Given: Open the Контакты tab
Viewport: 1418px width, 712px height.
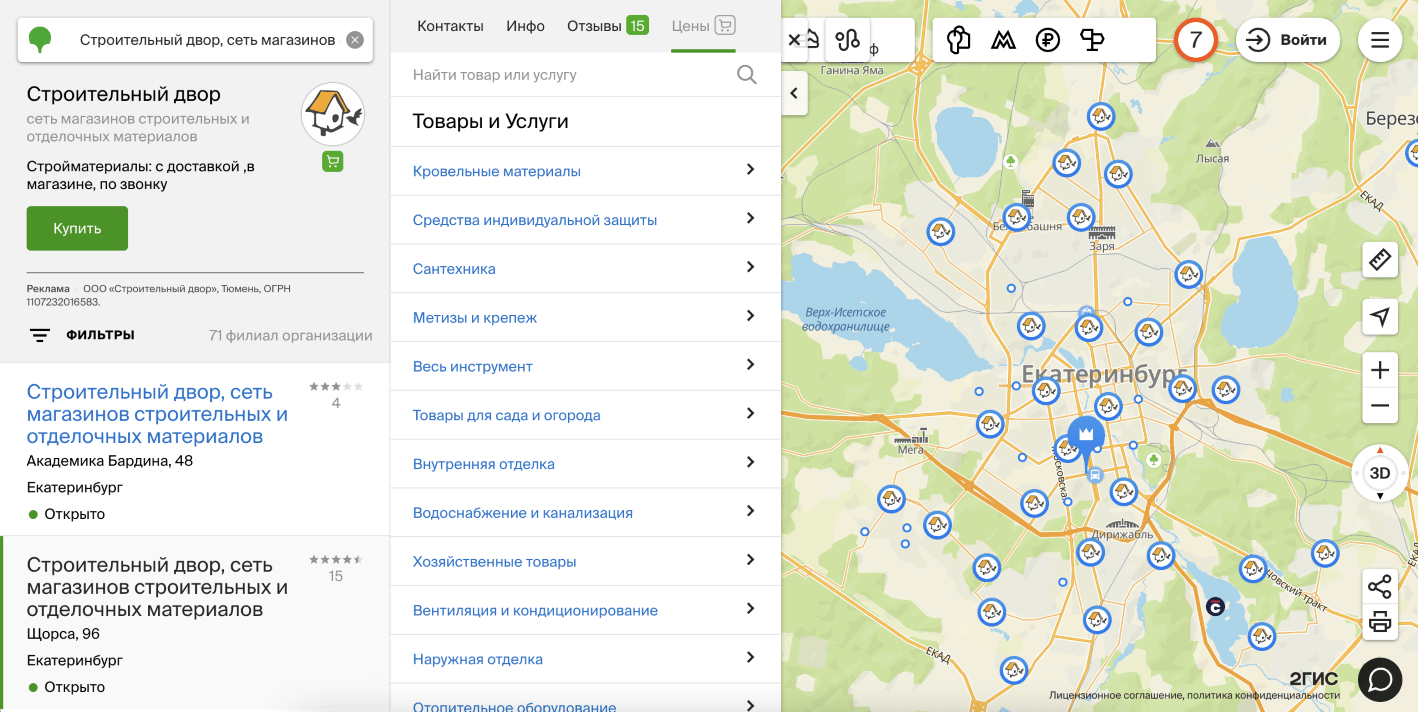Looking at the screenshot, I should (x=450, y=26).
